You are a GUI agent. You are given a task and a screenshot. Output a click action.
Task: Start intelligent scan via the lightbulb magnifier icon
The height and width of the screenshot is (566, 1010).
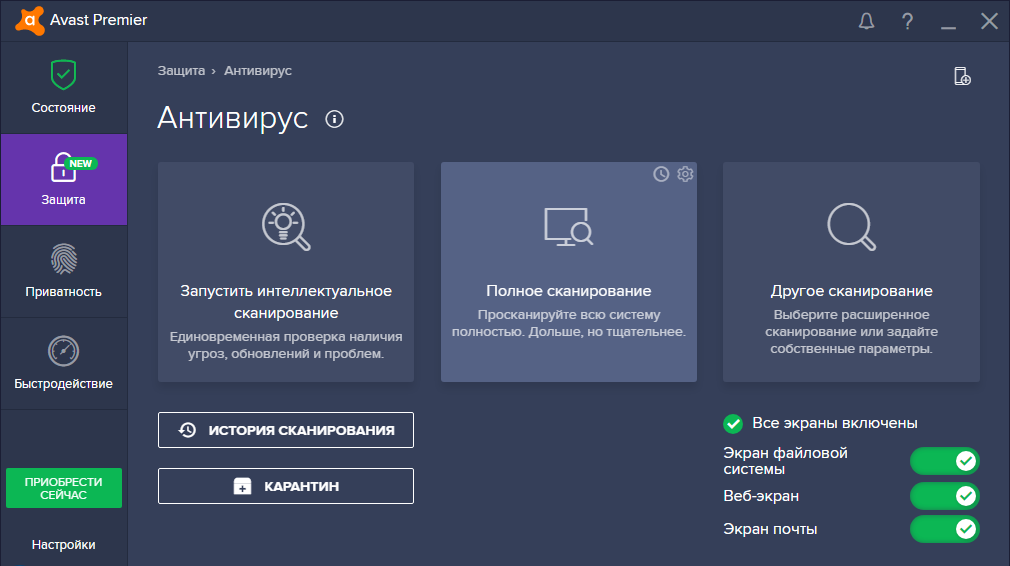tap(286, 227)
